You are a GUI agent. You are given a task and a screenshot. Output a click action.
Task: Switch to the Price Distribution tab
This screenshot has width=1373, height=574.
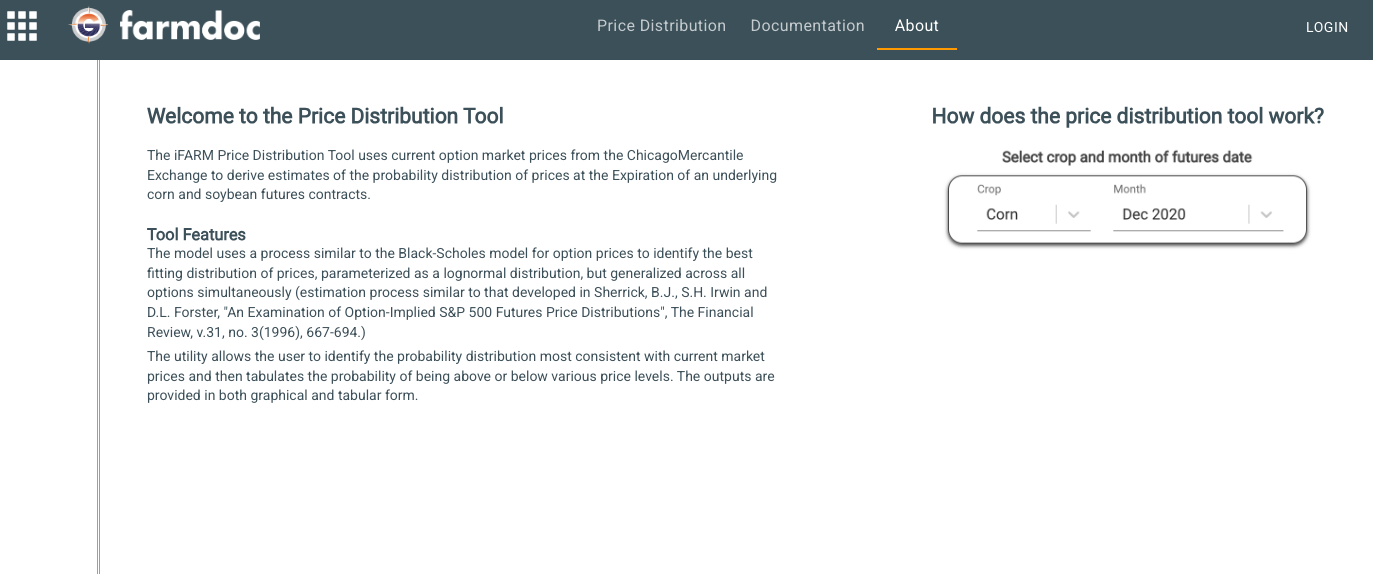coord(661,26)
